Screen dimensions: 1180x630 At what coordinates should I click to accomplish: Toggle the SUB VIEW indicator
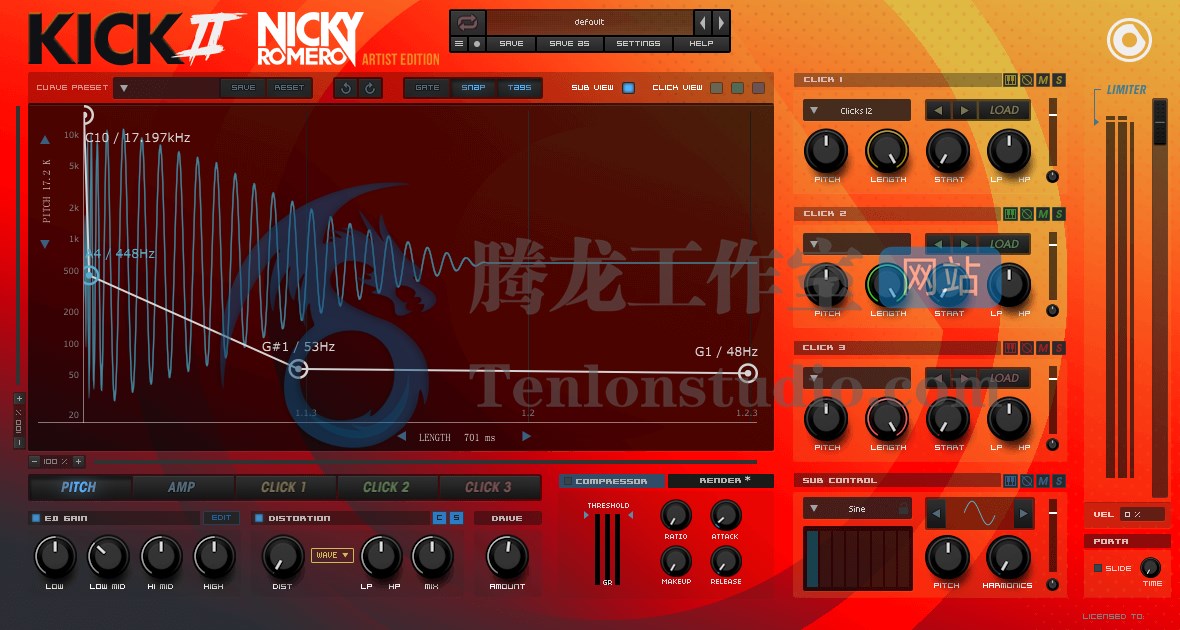coord(628,88)
